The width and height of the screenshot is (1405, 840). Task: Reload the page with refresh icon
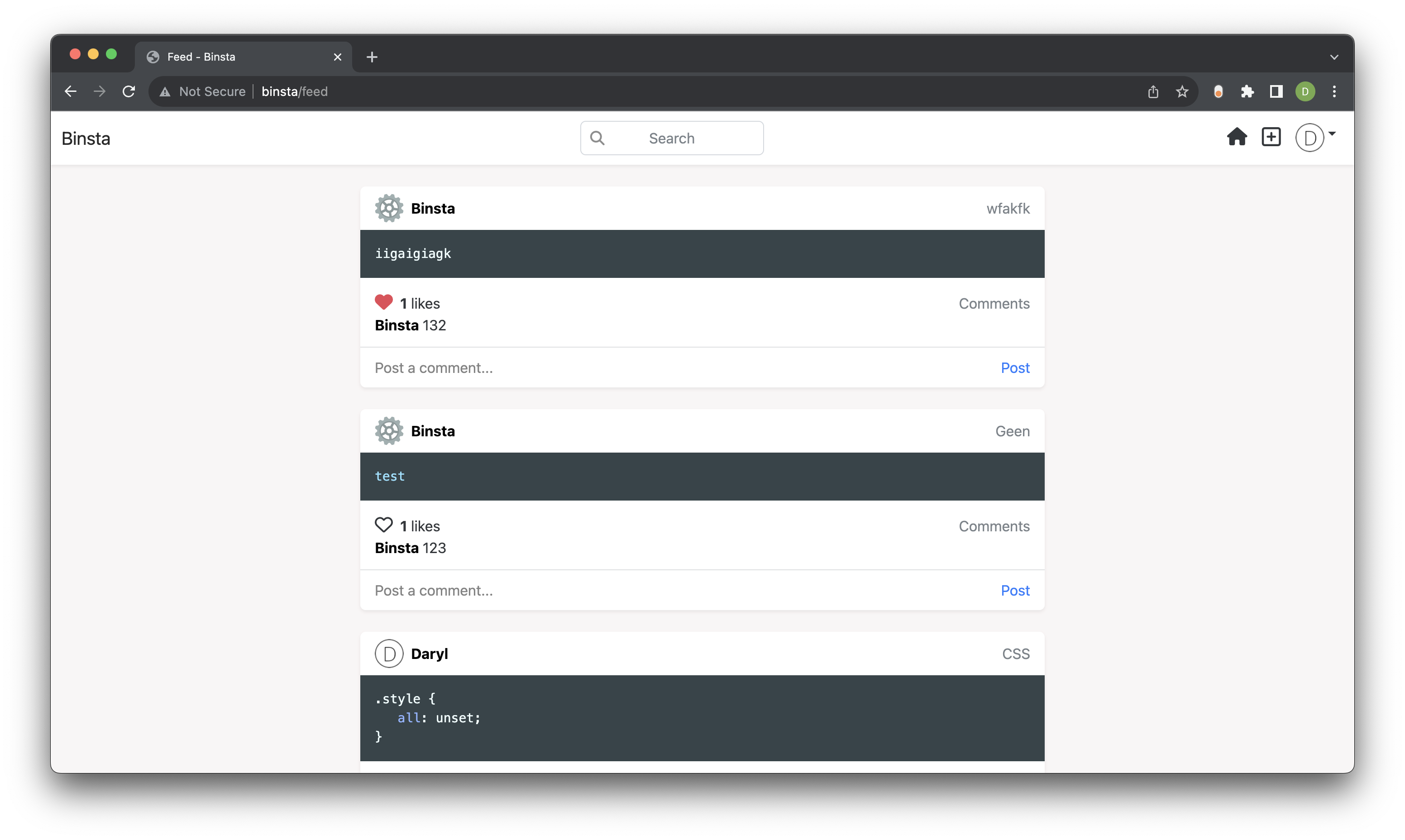coord(129,91)
